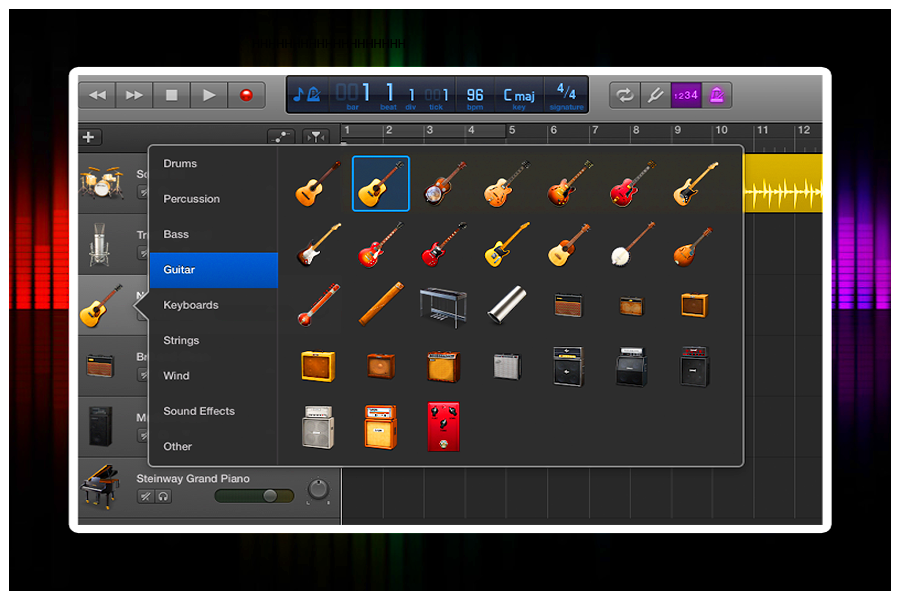
Task: Start recording with the red Record button
Action: pos(246,95)
